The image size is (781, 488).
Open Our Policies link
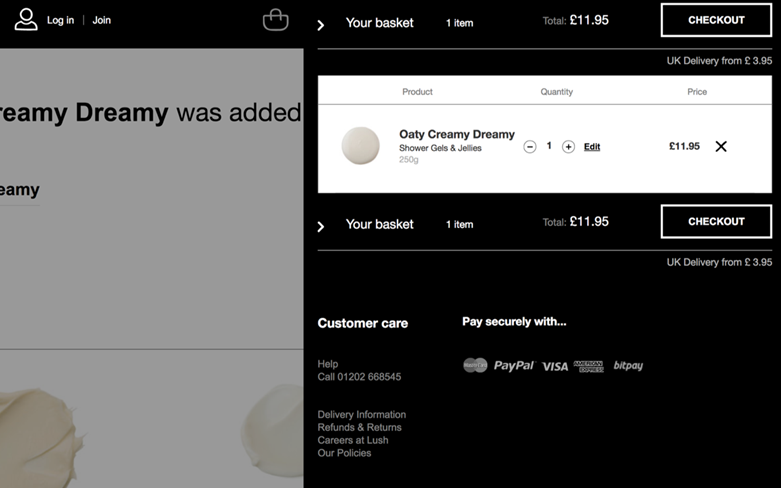344,453
